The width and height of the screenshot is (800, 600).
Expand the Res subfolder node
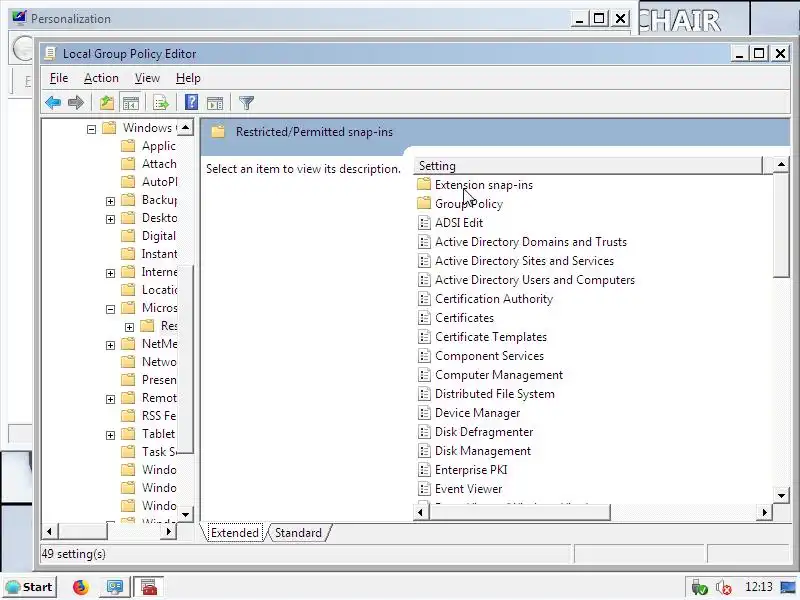pos(130,327)
